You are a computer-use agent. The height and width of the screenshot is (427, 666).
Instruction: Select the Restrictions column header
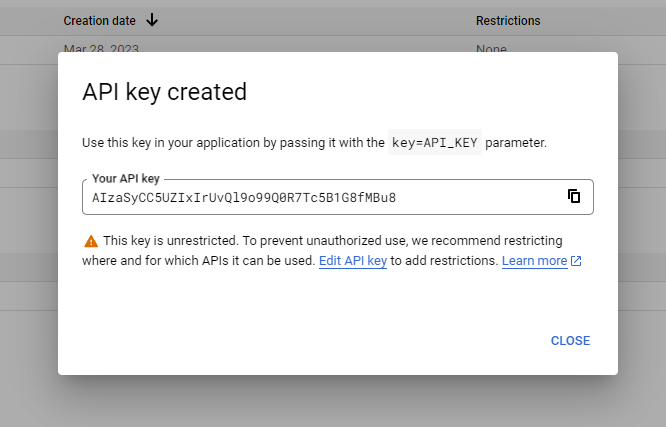click(508, 20)
